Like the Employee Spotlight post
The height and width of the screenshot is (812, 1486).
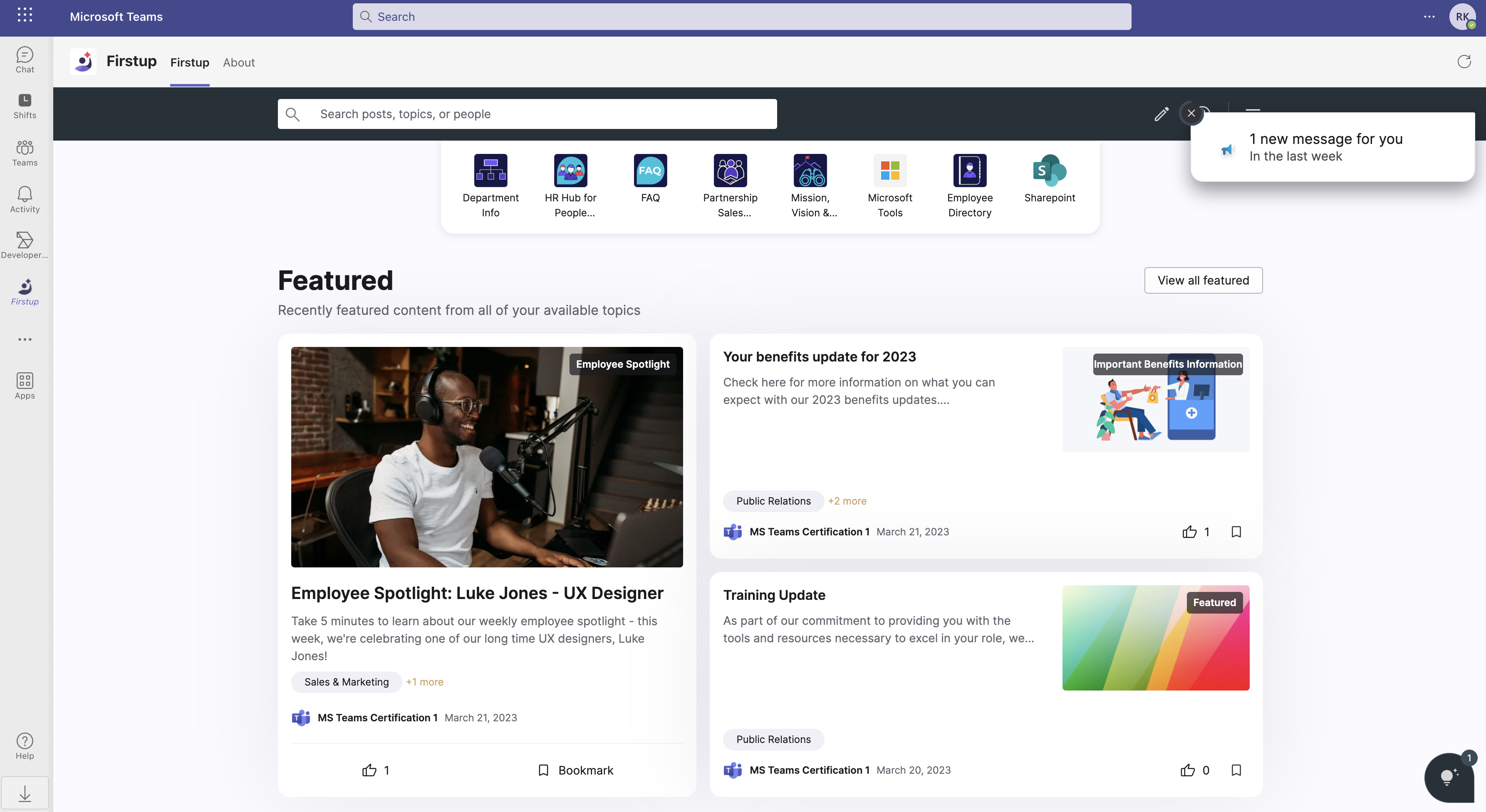click(376, 770)
